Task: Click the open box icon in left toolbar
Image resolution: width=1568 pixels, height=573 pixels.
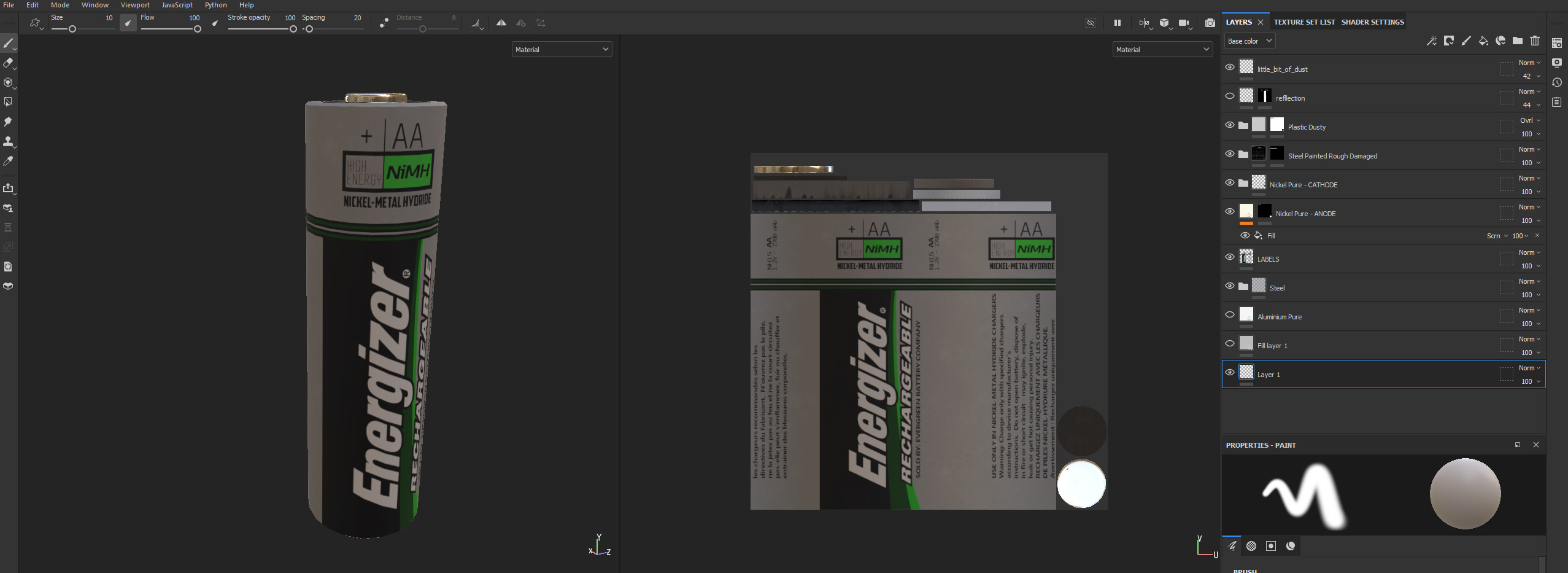Action: point(9,286)
